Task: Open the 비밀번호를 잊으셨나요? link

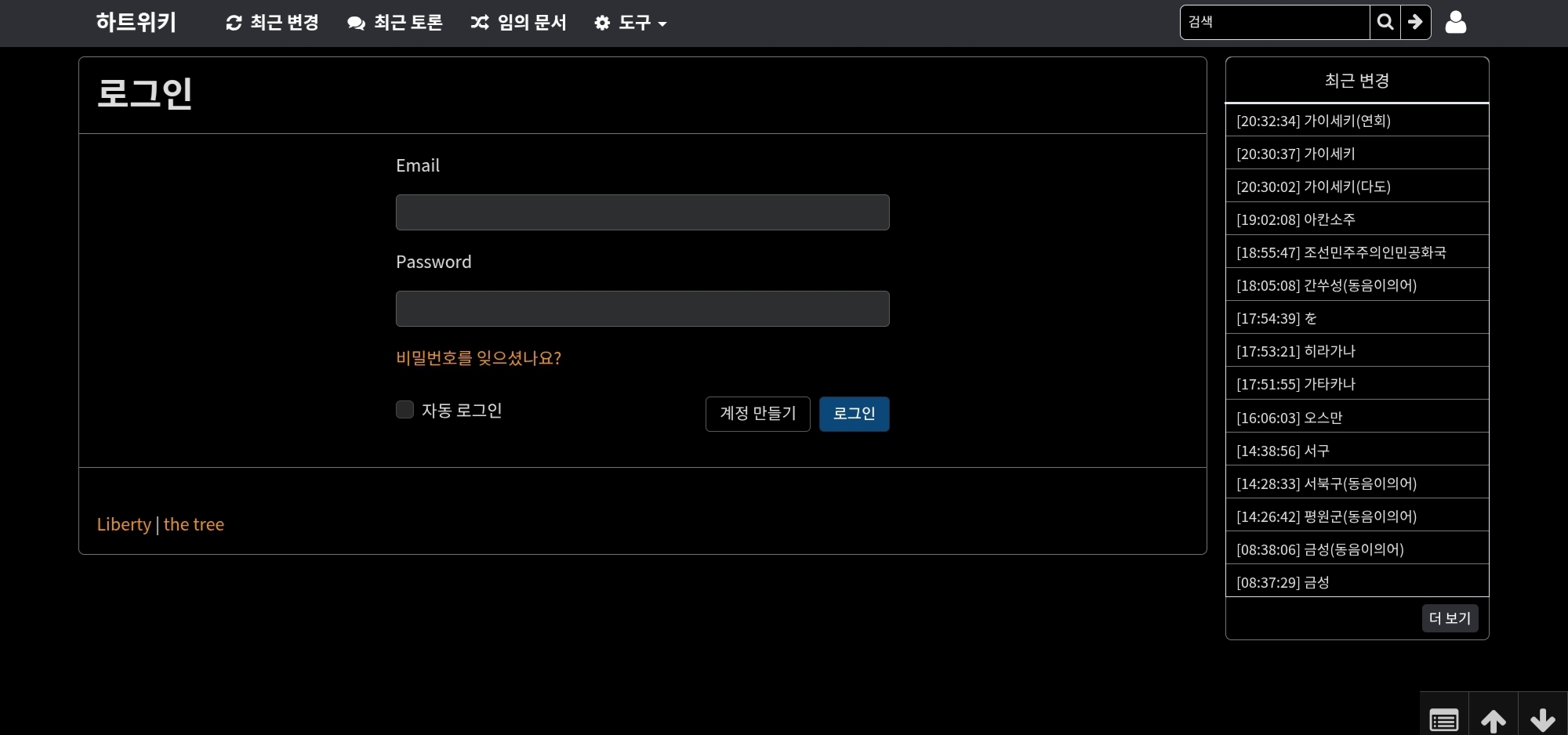Action: tap(478, 358)
